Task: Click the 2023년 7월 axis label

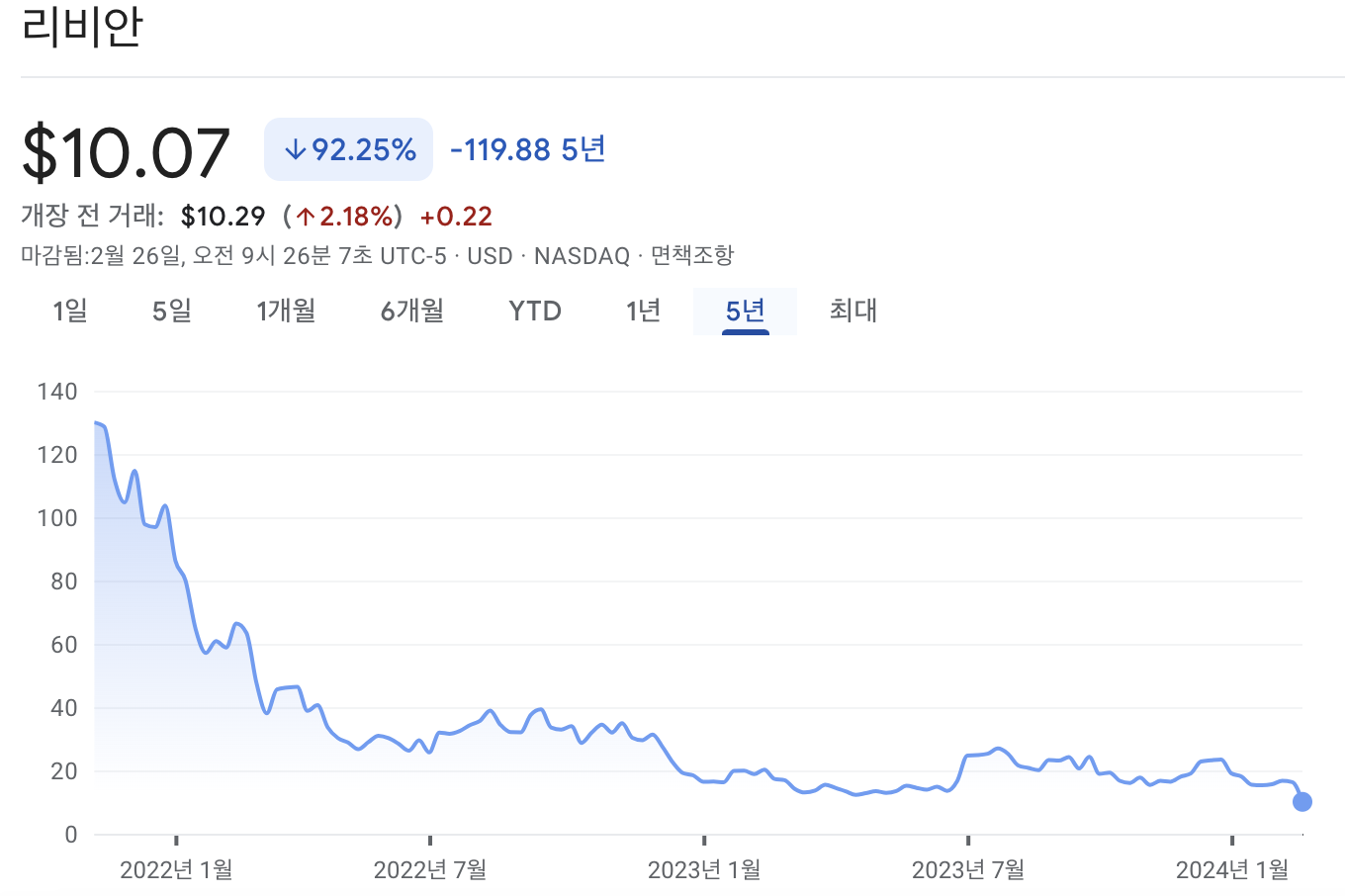Action: coord(968,869)
